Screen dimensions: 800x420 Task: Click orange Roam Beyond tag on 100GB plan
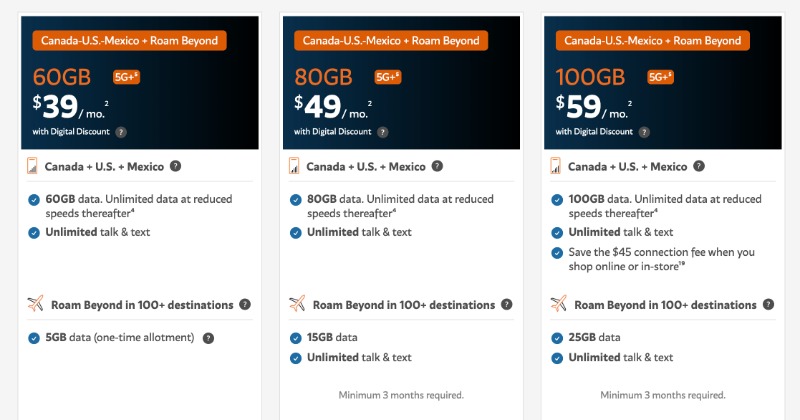tap(653, 41)
